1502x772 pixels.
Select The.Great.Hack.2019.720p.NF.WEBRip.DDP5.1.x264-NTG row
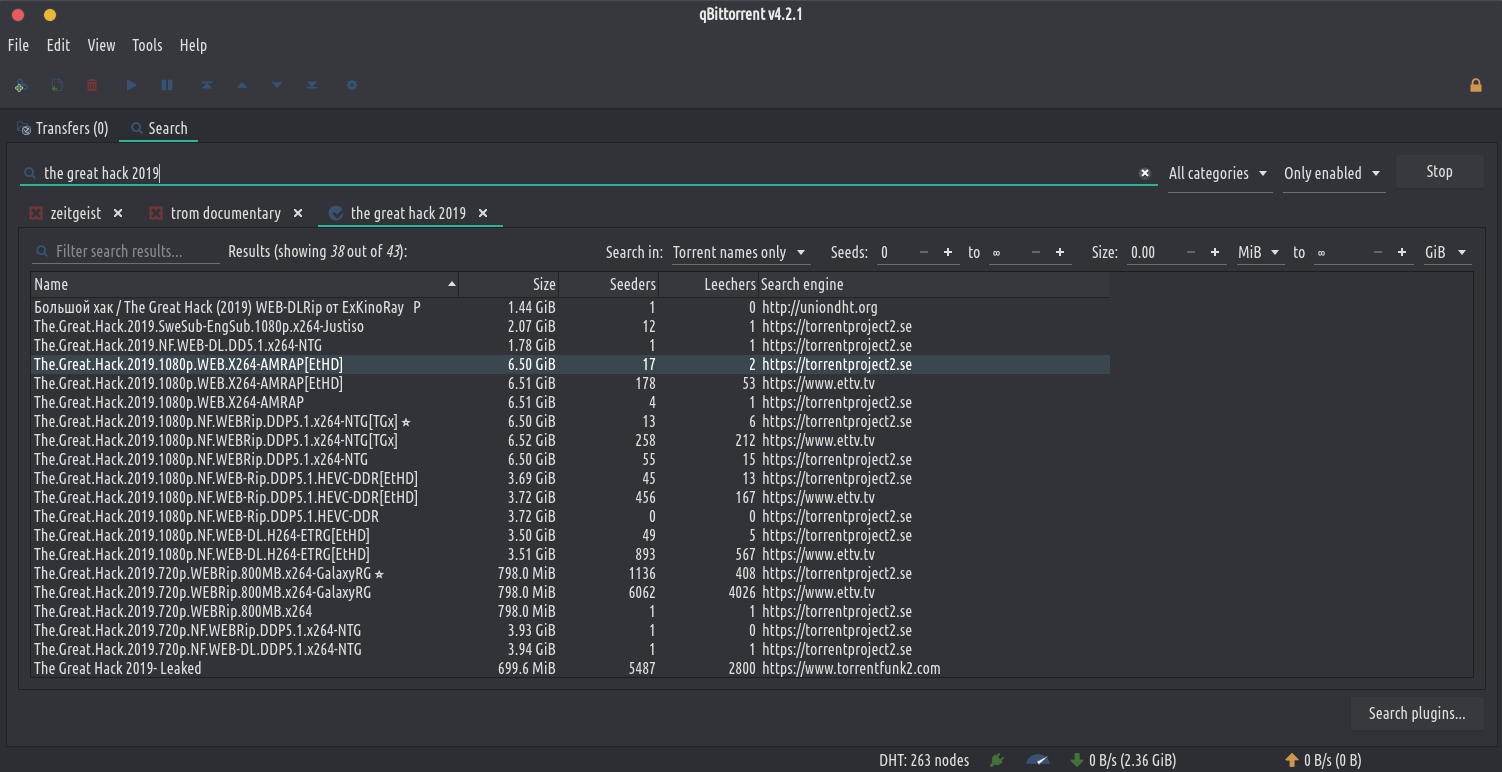pos(570,631)
